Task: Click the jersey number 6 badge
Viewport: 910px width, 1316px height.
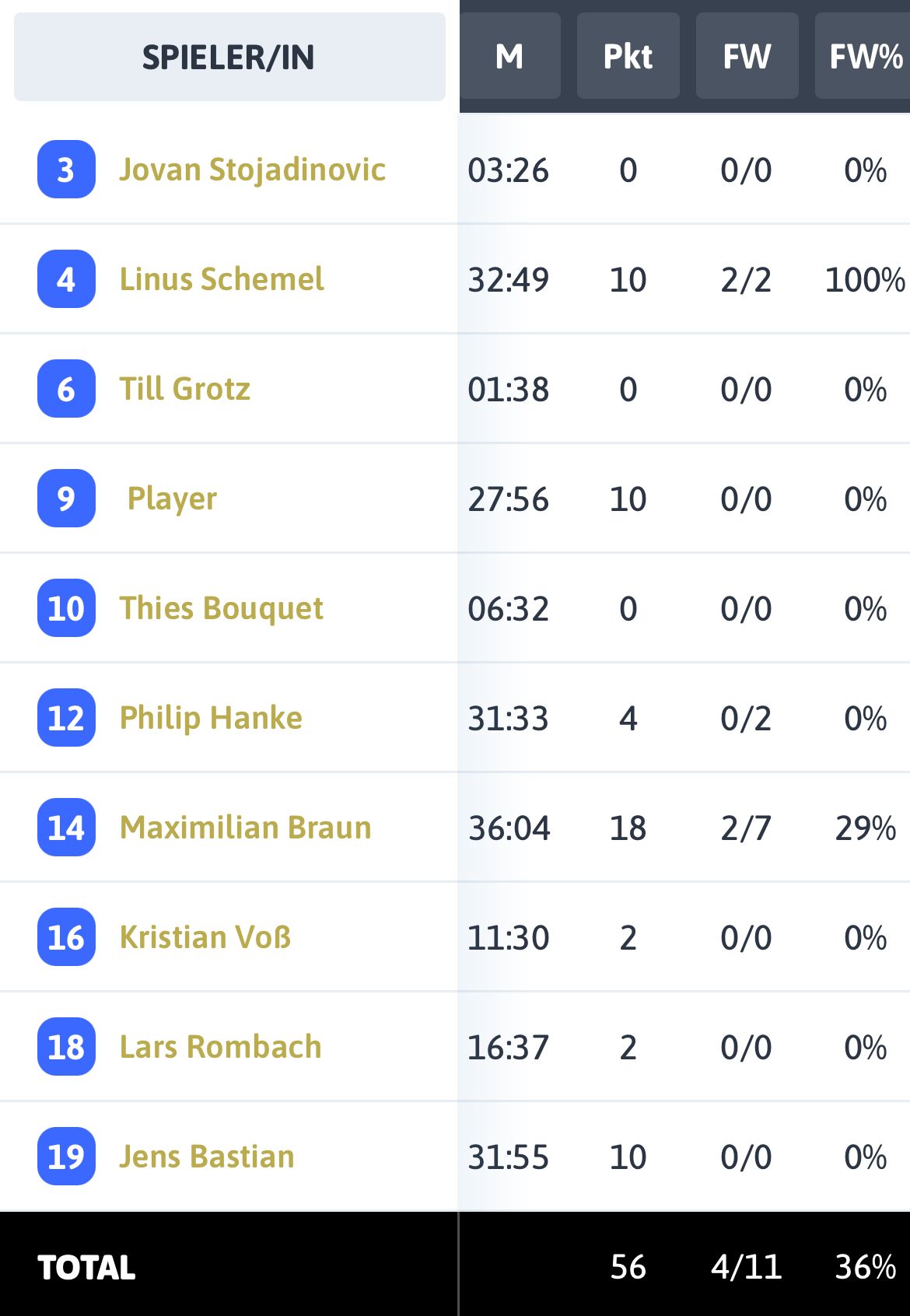Action: 66,389
